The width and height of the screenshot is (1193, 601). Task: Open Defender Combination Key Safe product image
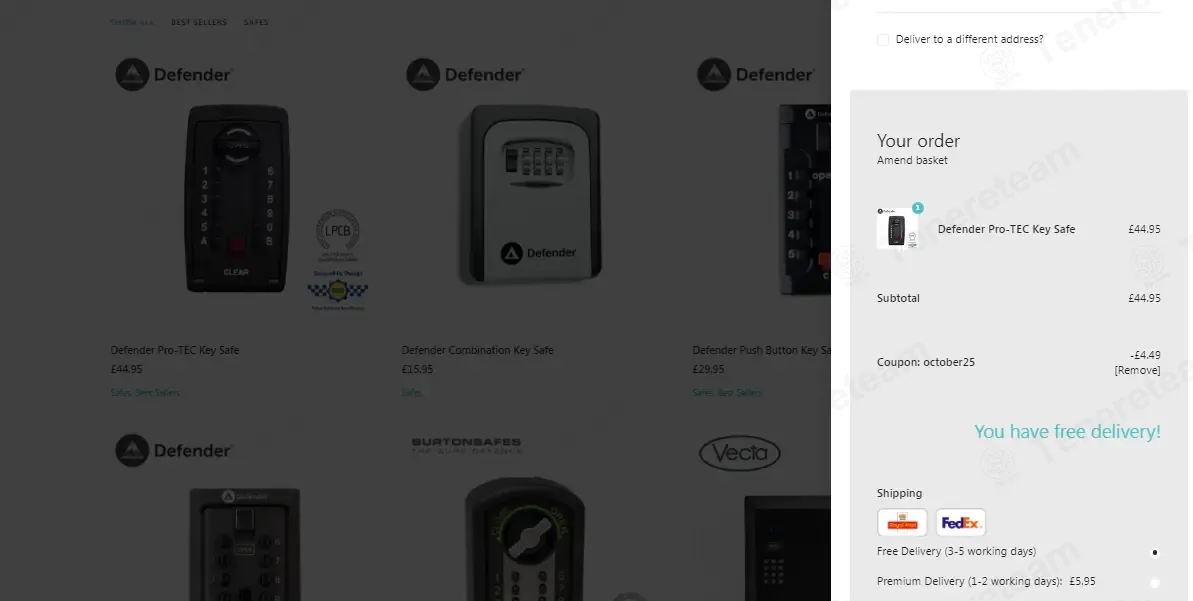(x=530, y=194)
